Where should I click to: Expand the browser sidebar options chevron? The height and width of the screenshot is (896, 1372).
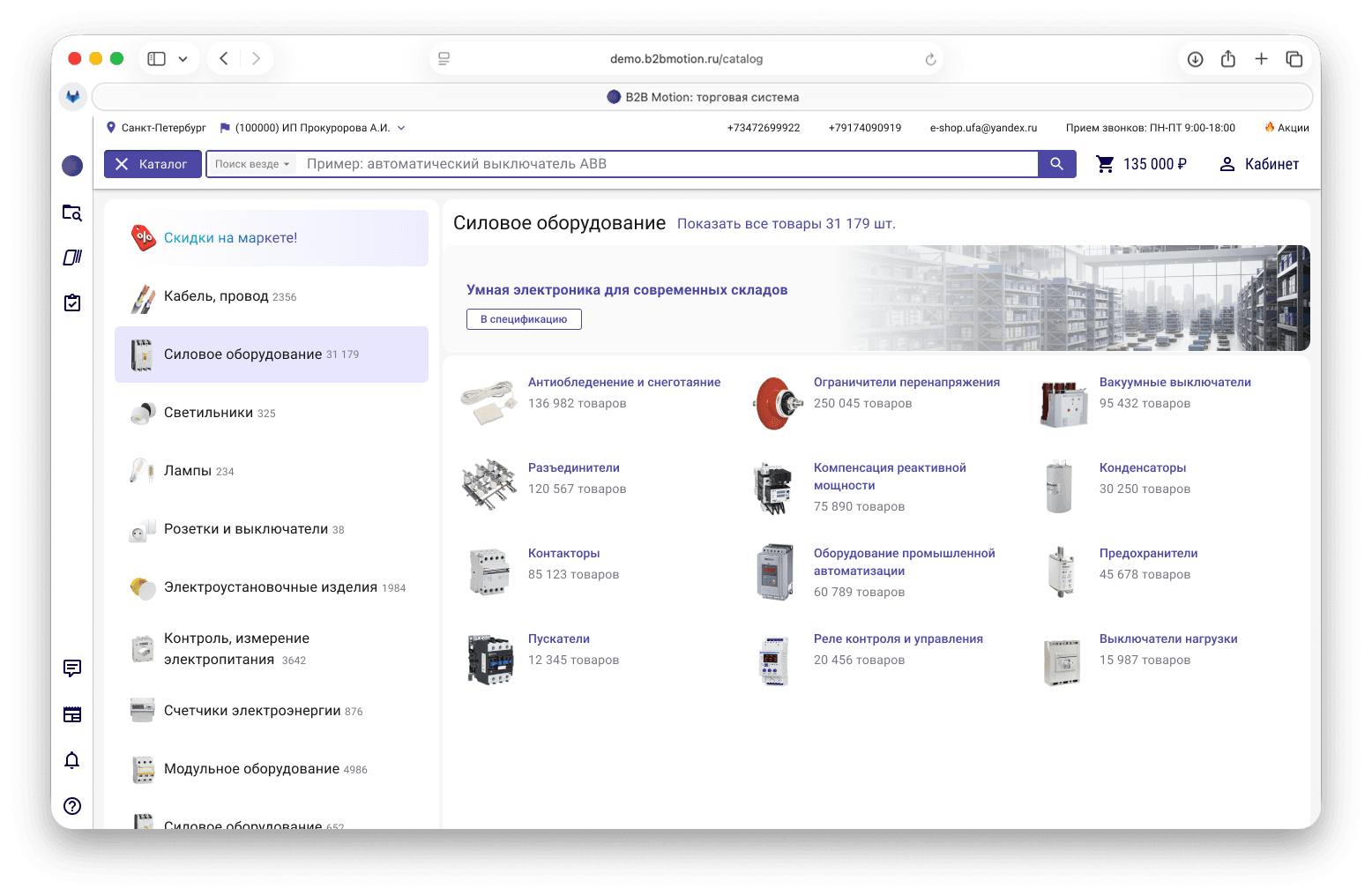pyautogui.click(x=183, y=59)
